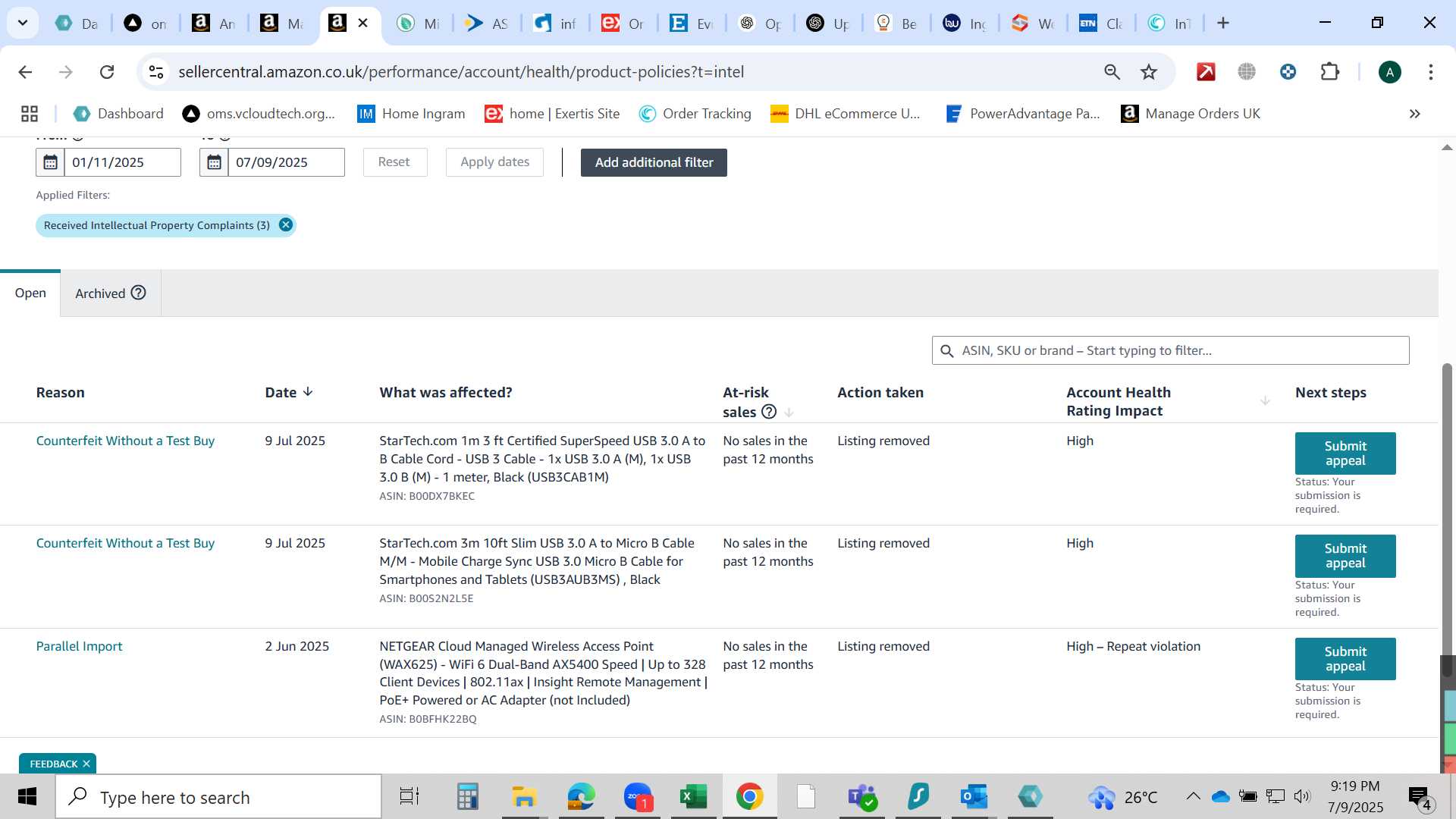Open the Home Ingram bookmark
The image size is (1456, 819).
pos(411,114)
